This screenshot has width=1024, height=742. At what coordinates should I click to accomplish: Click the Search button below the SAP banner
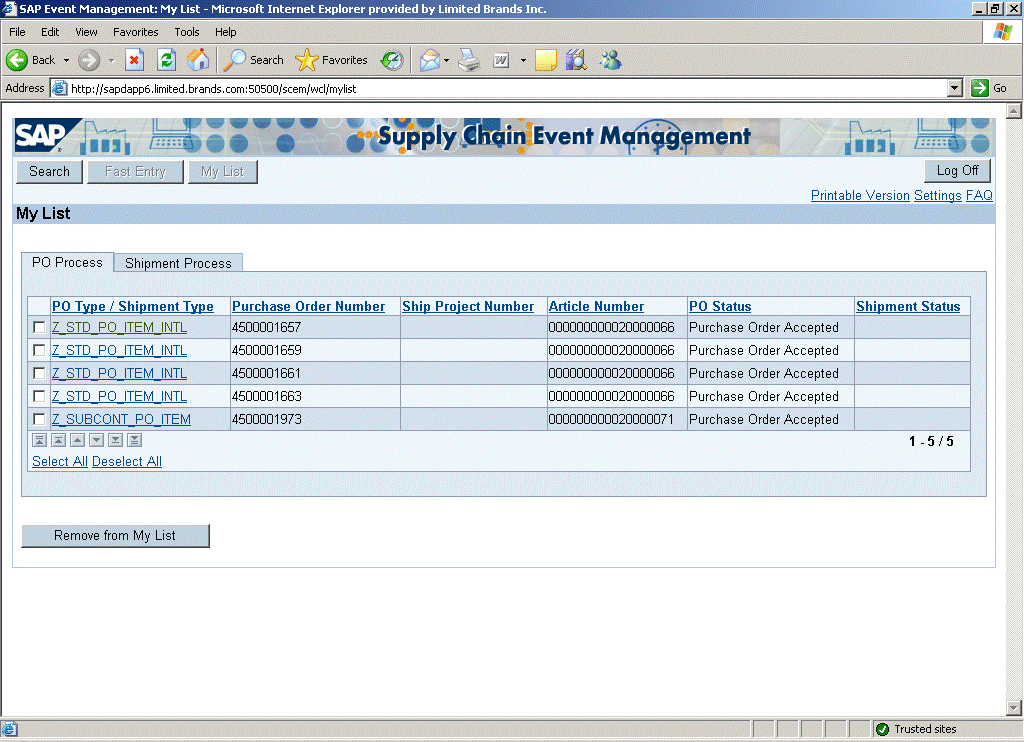[x=49, y=172]
